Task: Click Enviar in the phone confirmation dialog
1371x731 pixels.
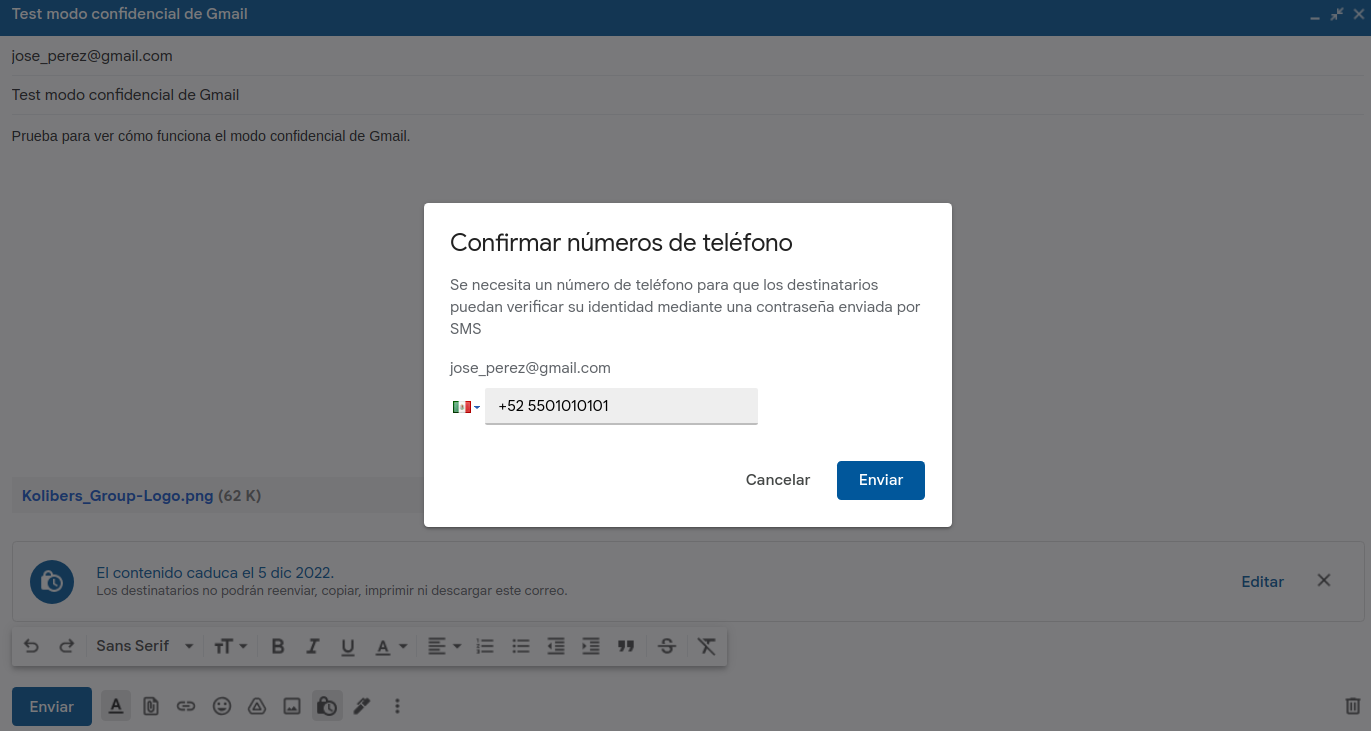Action: coord(881,480)
